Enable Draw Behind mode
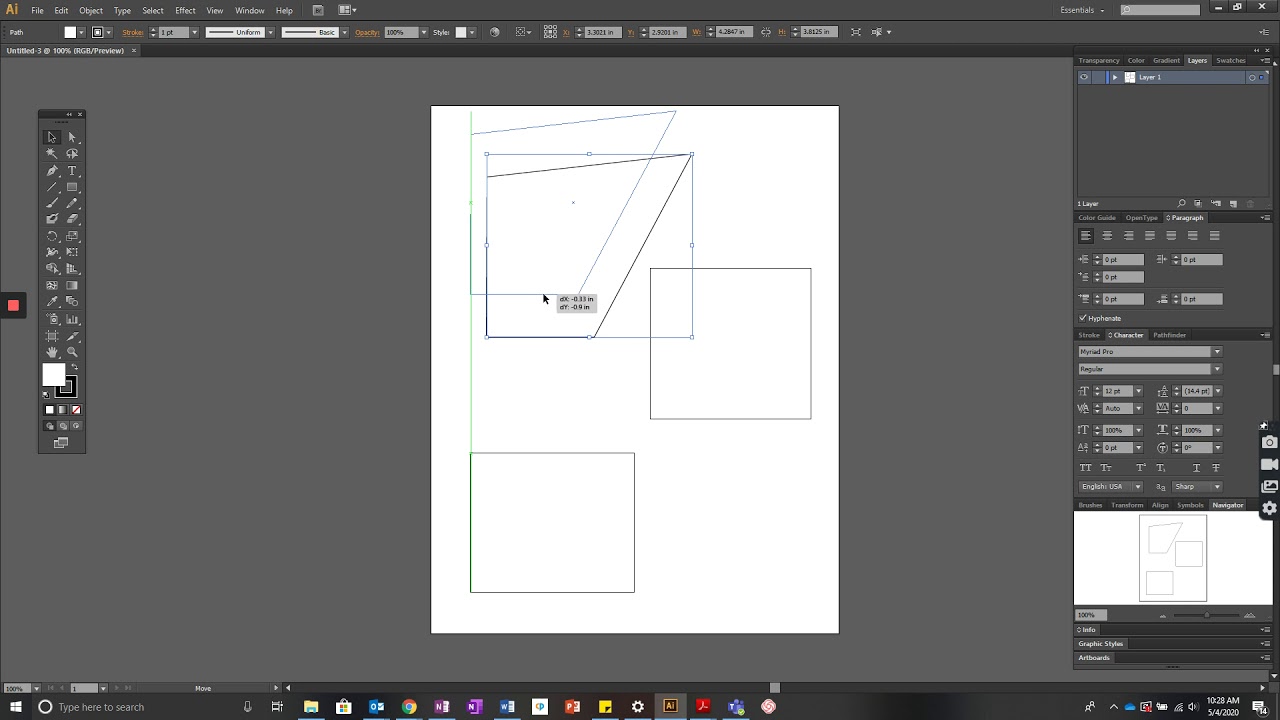This screenshot has height=720, width=1280. [63, 425]
